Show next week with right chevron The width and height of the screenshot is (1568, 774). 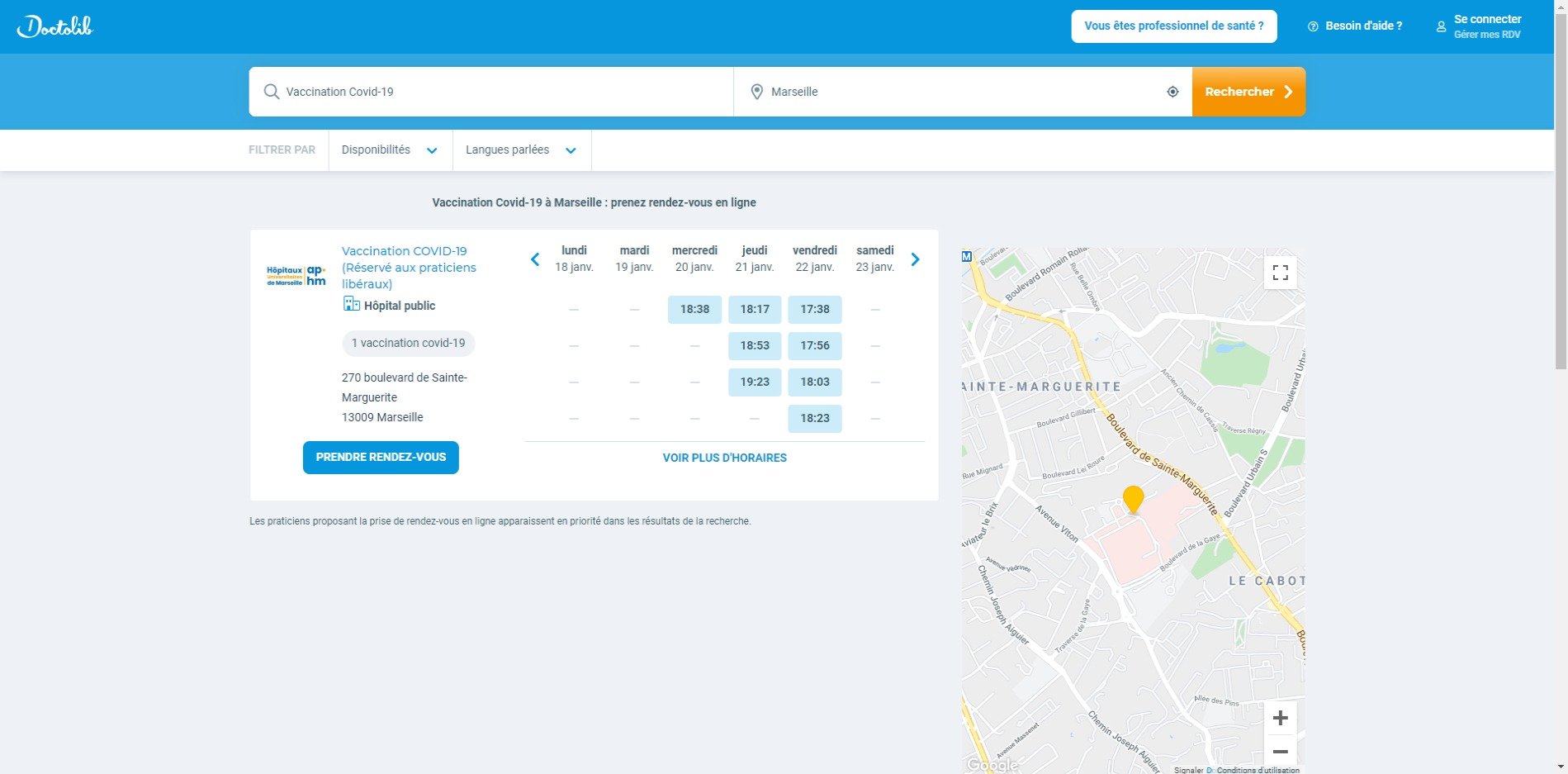915,259
